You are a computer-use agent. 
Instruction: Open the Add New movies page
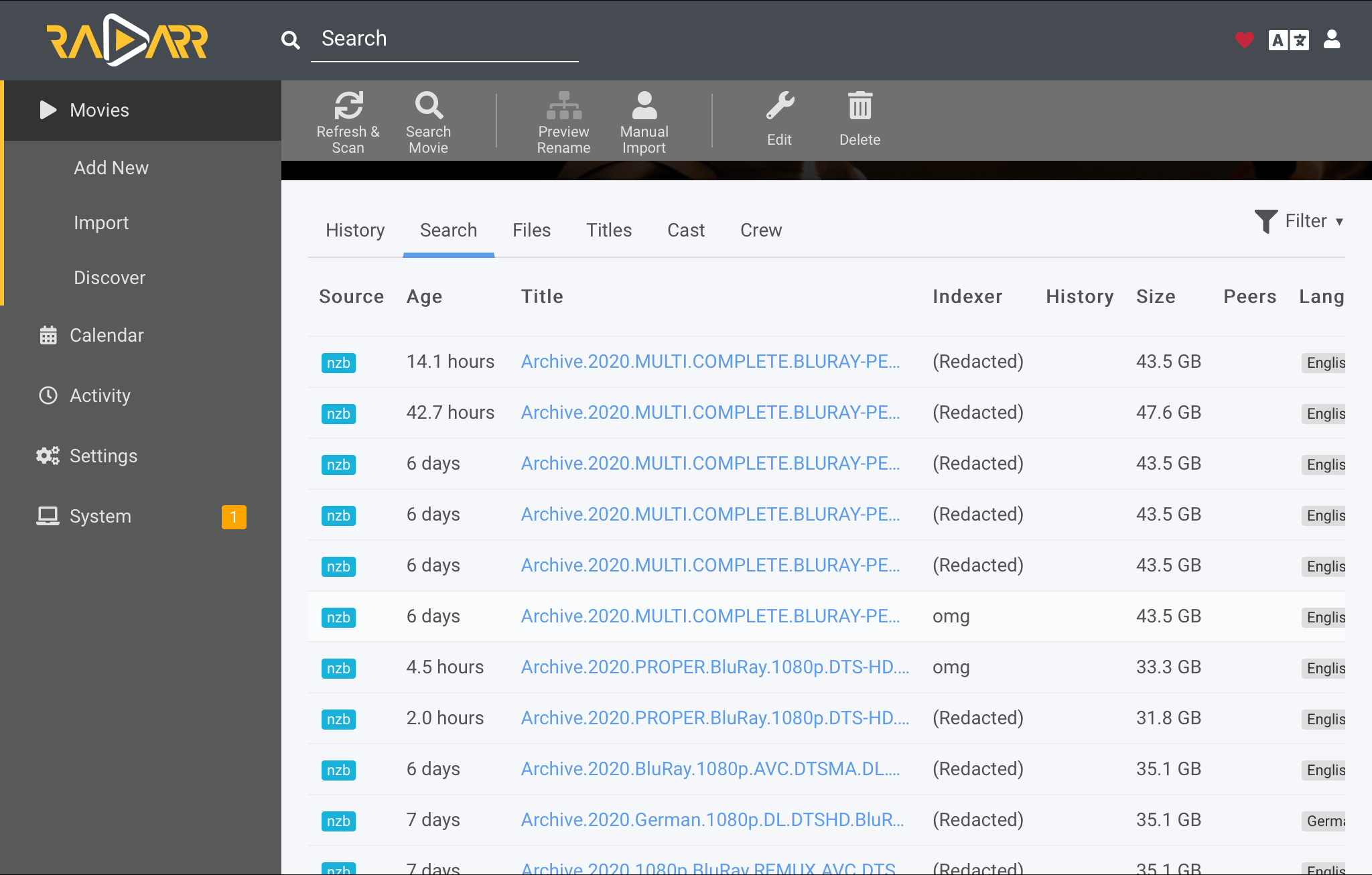point(111,167)
